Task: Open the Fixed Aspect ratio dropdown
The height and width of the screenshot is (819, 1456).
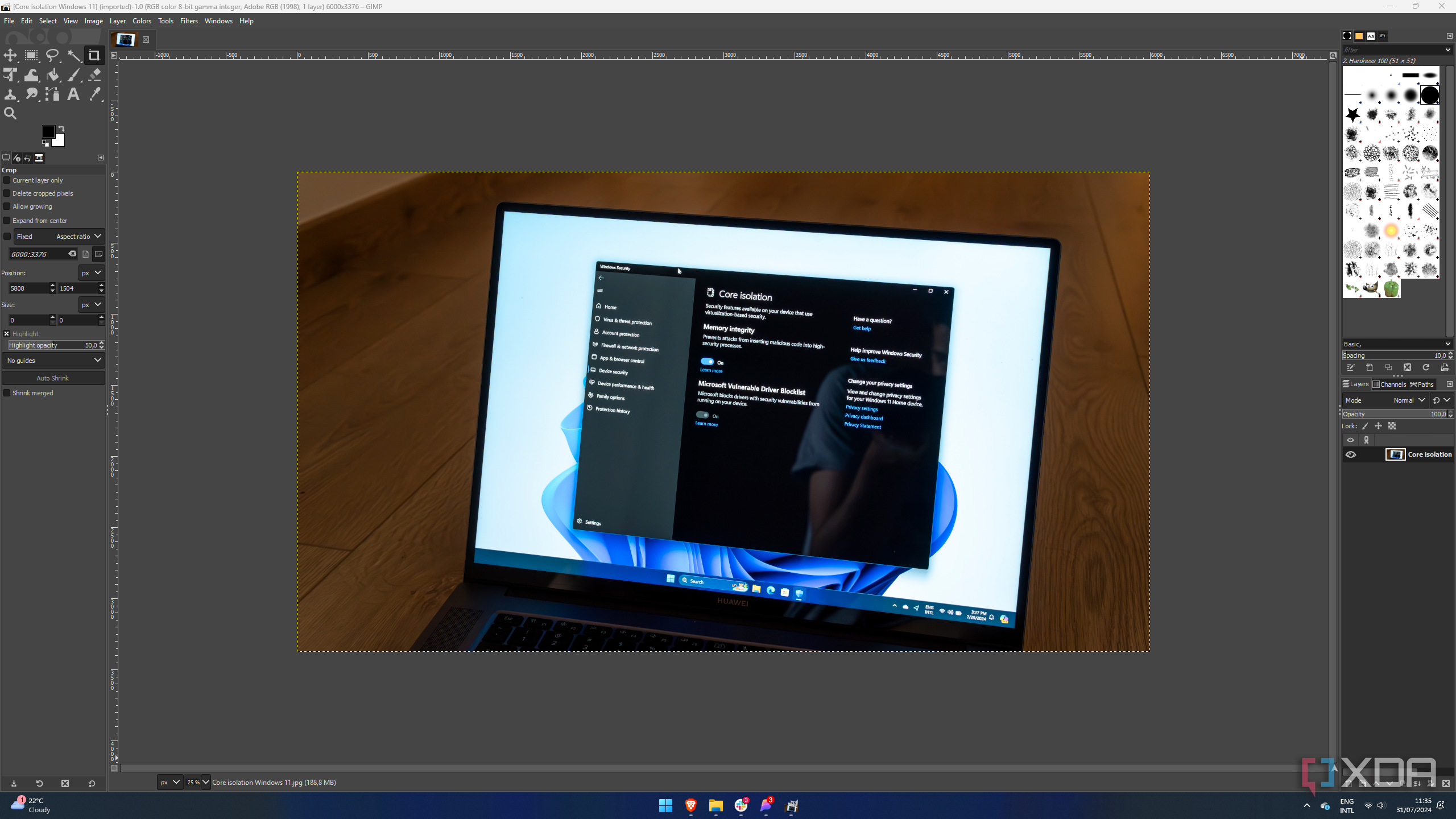Action: click(x=59, y=236)
